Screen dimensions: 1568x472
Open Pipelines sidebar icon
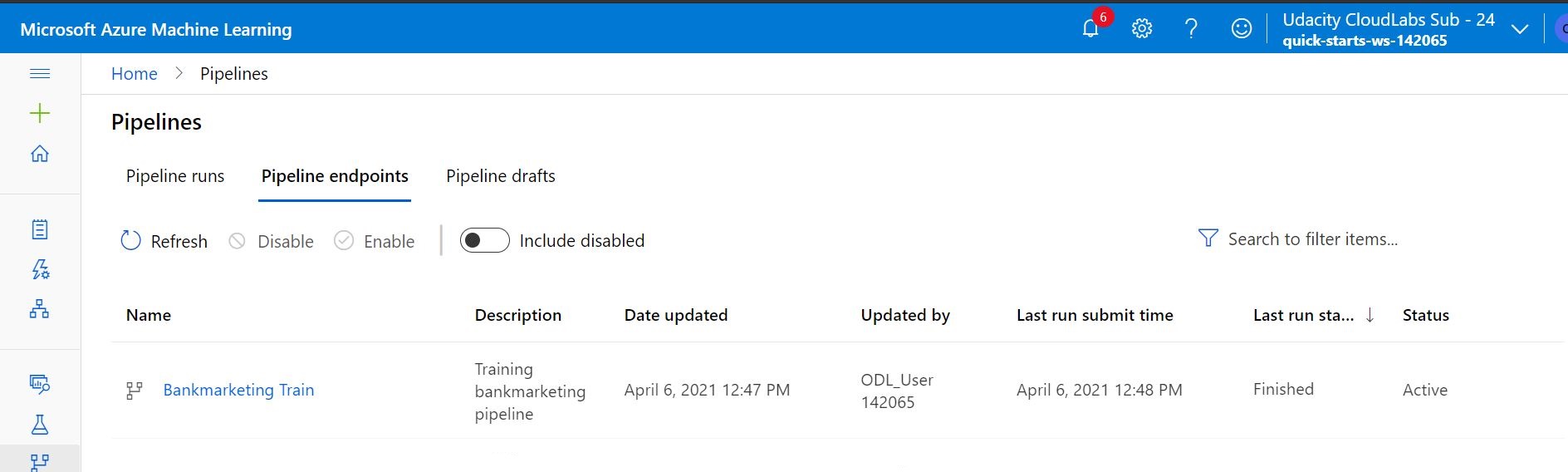click(40, 462)
